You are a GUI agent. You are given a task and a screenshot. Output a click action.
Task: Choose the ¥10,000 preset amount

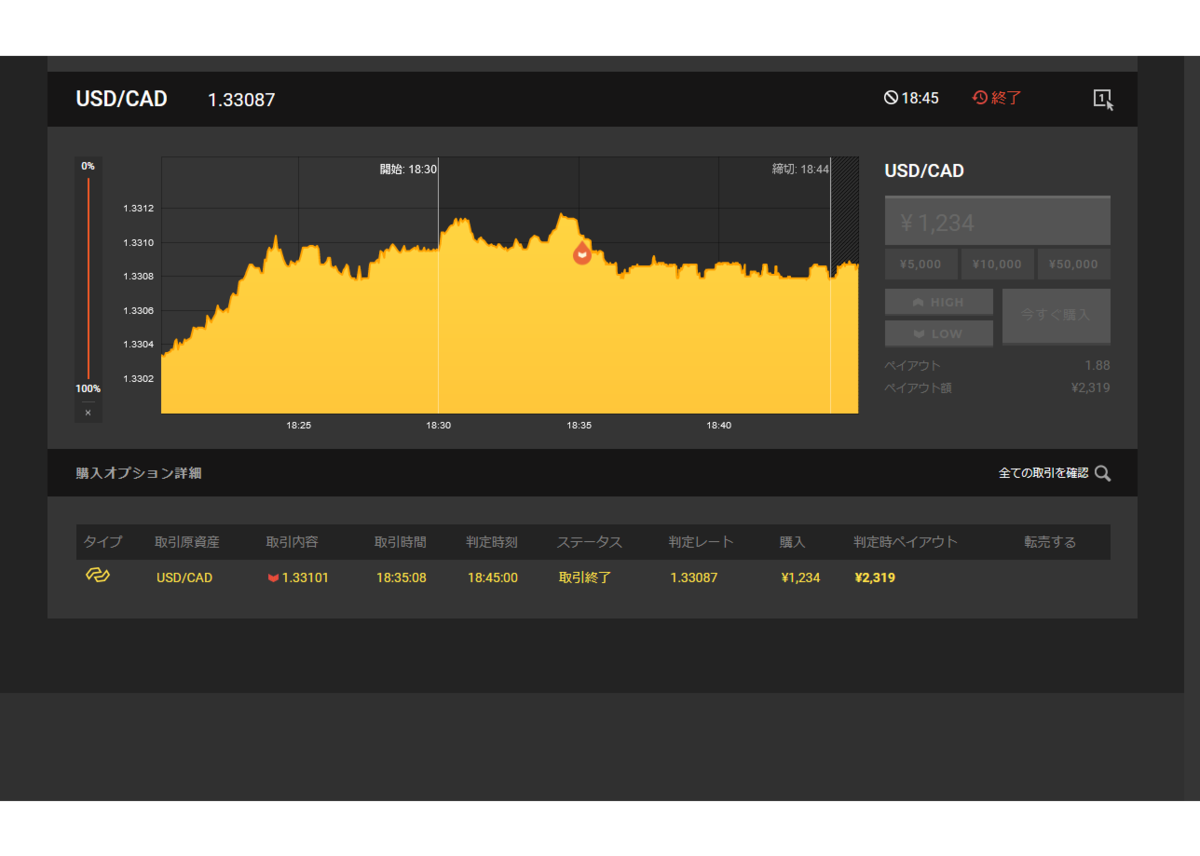pyautogui.click(x=997, y=264)
